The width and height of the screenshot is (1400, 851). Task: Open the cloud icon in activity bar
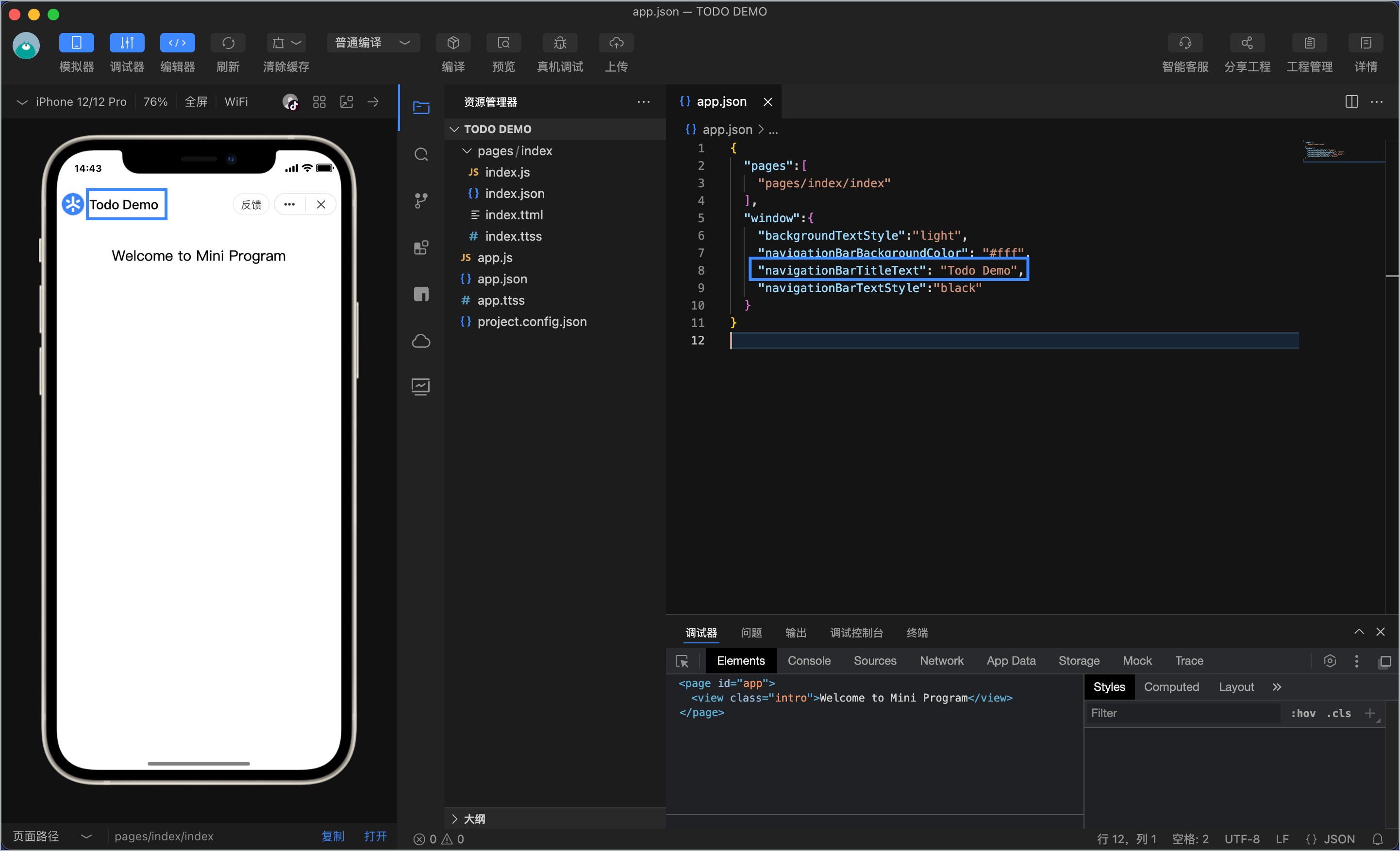pos(421,341)
